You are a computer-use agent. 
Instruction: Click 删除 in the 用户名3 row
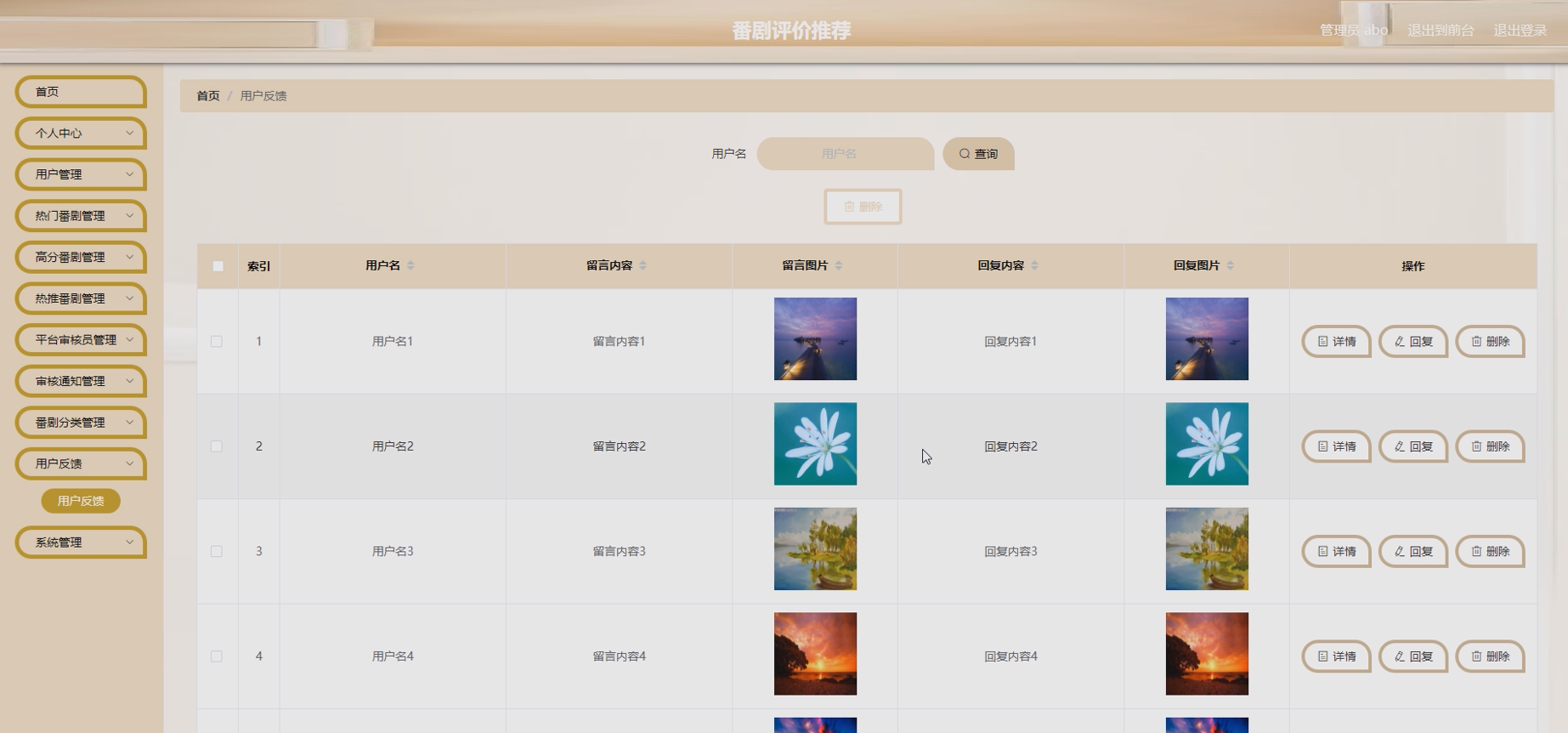pyautogui.click(x=1490, y=551)
